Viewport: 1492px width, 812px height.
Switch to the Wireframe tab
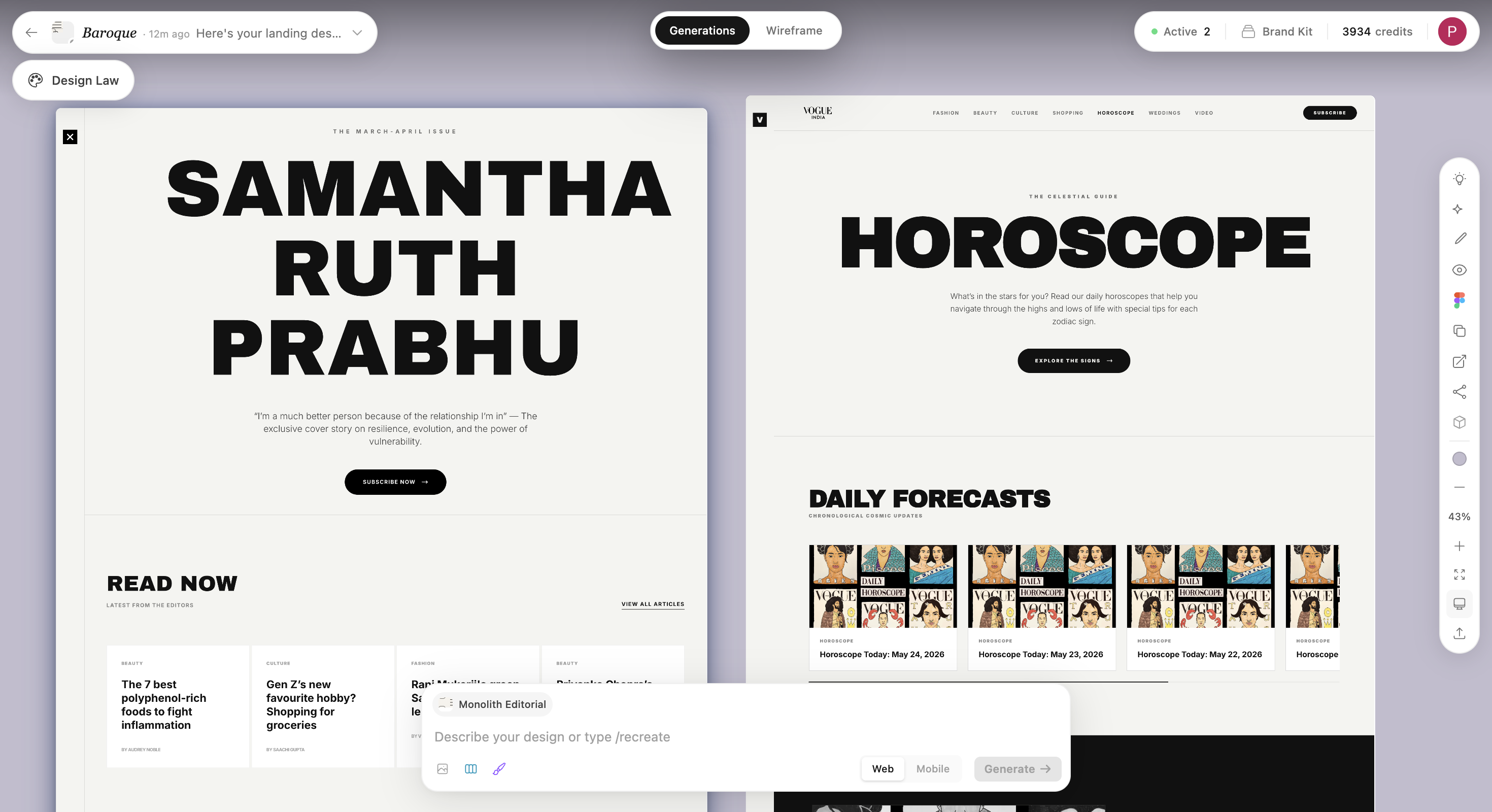click(x=794, y=30)
